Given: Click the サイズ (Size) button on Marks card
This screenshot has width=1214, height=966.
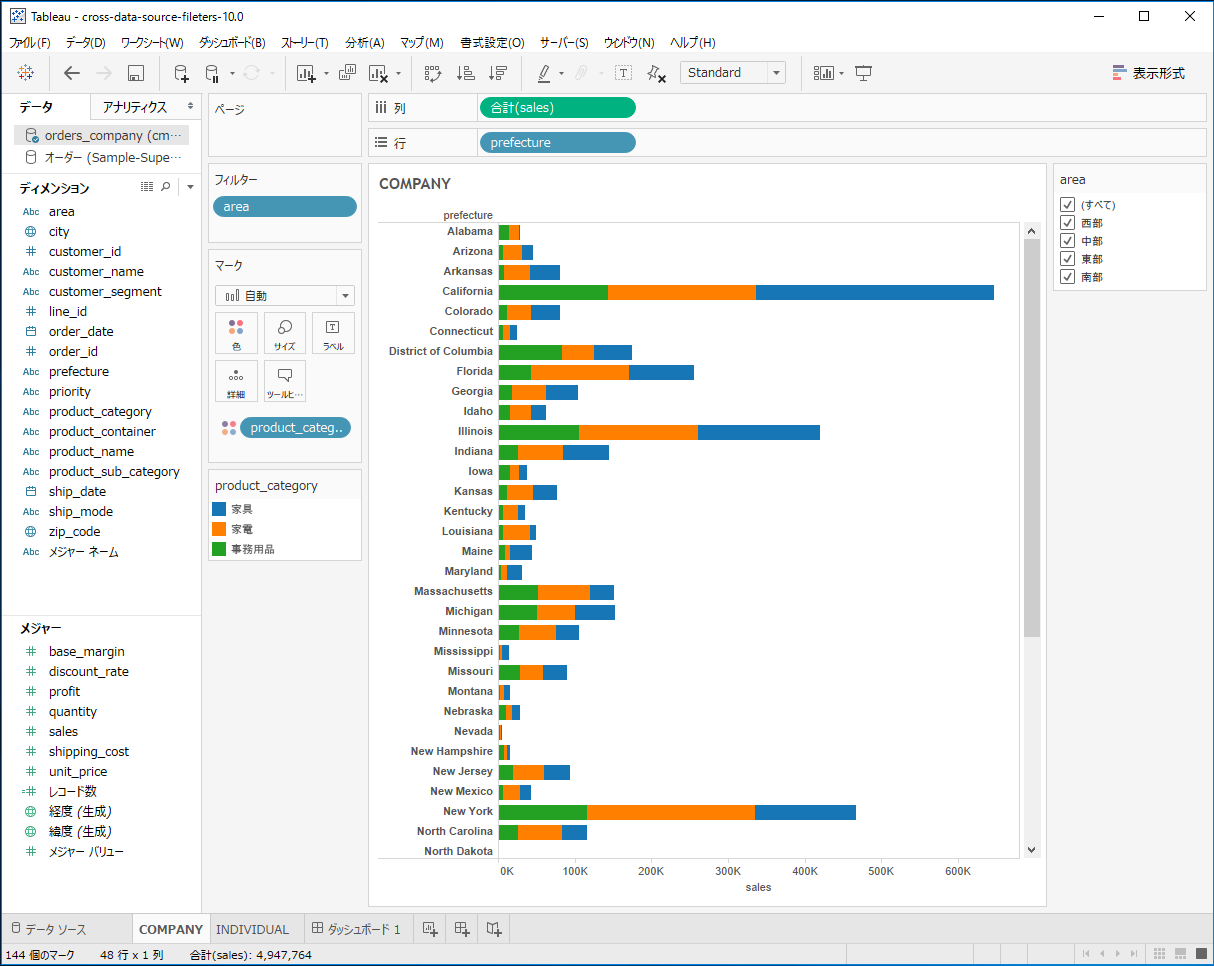Looking at the screenshot, I should (284, 333).
